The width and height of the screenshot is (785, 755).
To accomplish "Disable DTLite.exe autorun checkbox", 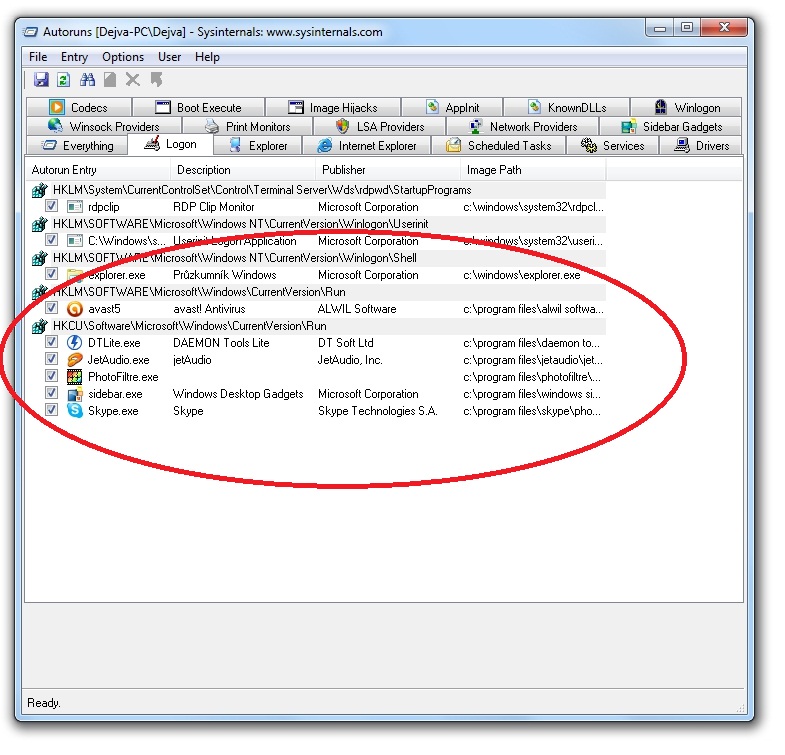I will pyautogui.click(x=51, y=342).
